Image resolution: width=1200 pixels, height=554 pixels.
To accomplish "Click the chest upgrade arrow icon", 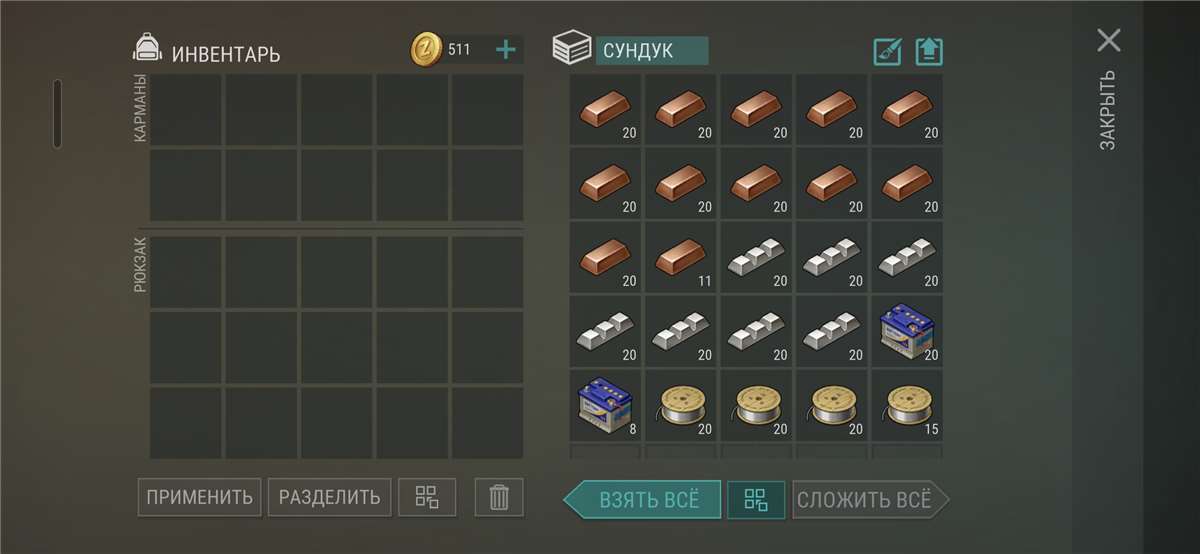I will [930, 51].
